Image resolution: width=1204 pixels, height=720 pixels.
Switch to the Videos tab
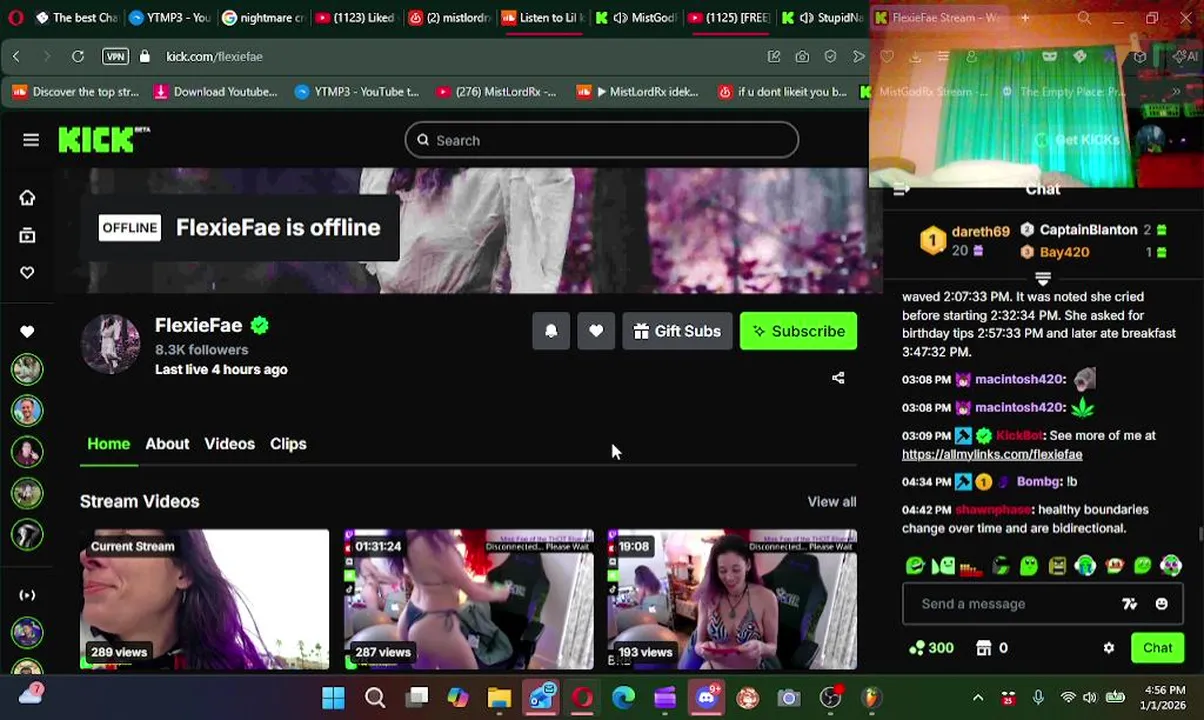click(x=229, y=444)
